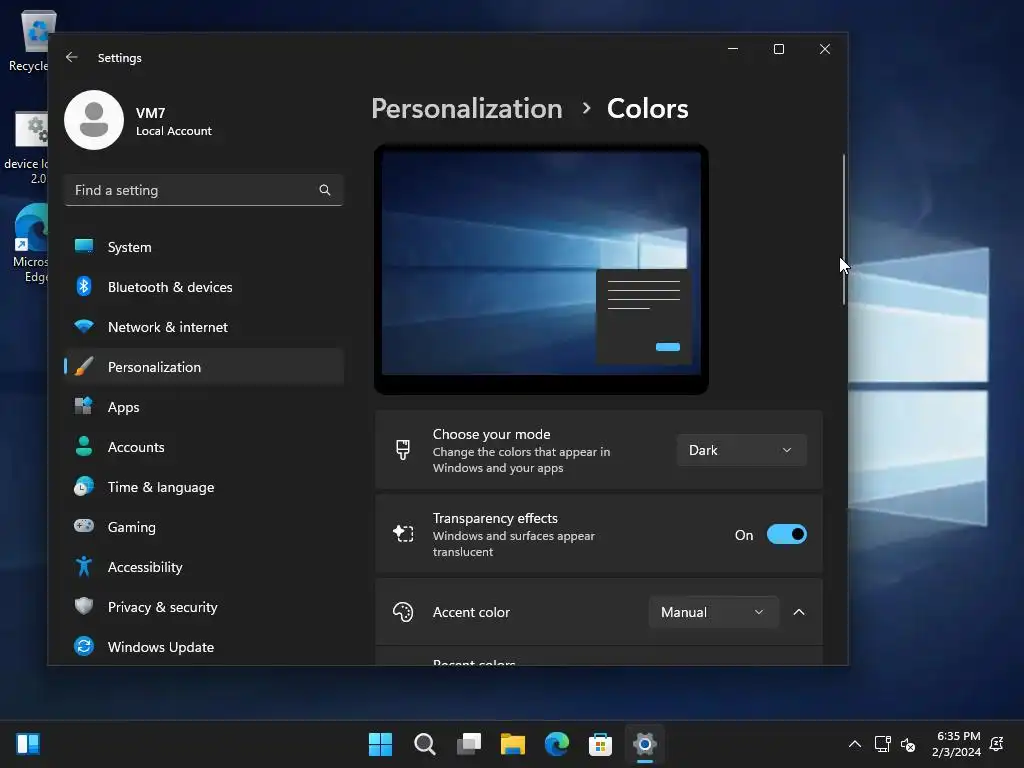Screen dimensions: 1024x768
Task: Open the notification bell in the tray
Action: coord(997,744)
